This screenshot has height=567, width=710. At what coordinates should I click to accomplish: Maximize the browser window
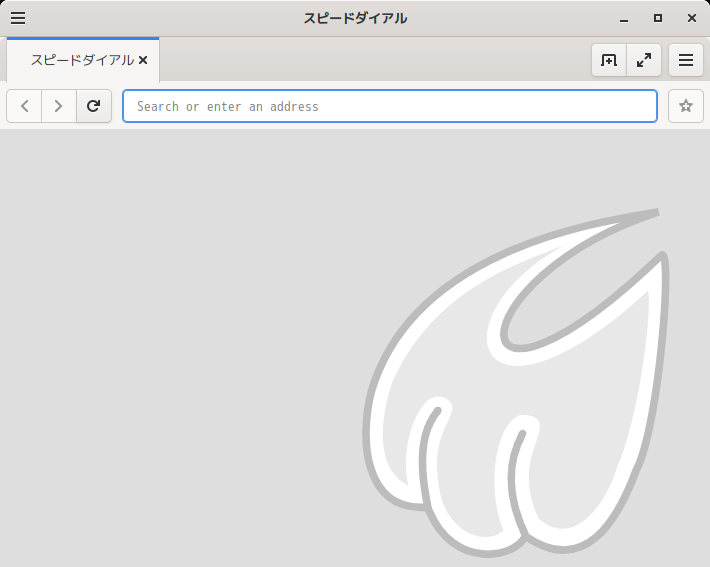point(658,18)
